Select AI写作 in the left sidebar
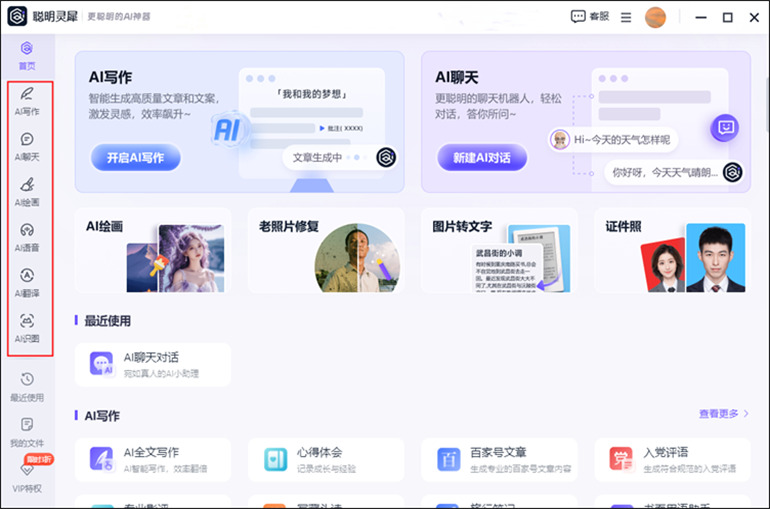770x509 pixels. (x=27, y=102)
